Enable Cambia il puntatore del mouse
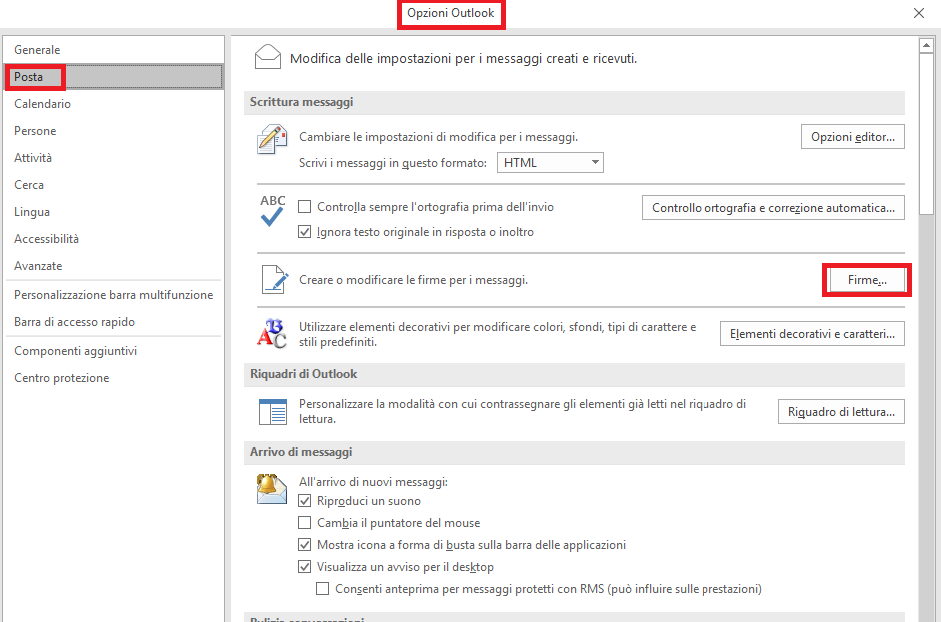Screen dimensions: 941x622 tap(305, 523)
